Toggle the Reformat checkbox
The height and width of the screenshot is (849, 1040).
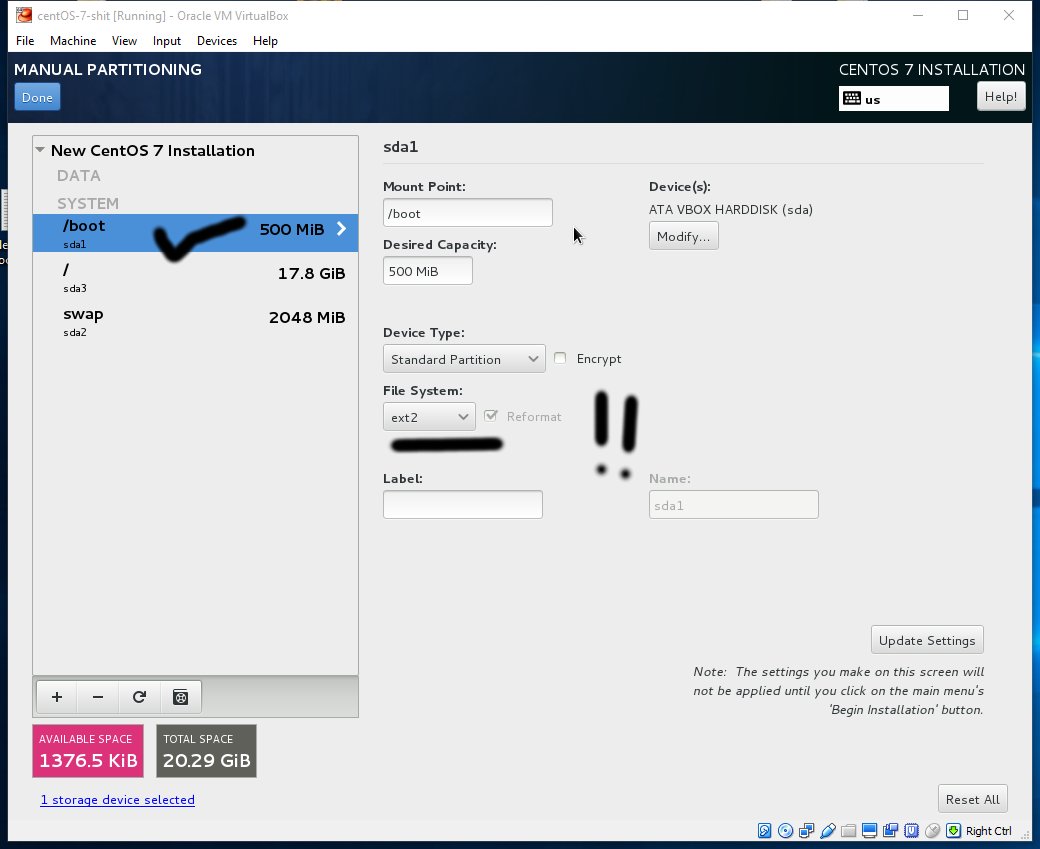click(x=491, y=416)
